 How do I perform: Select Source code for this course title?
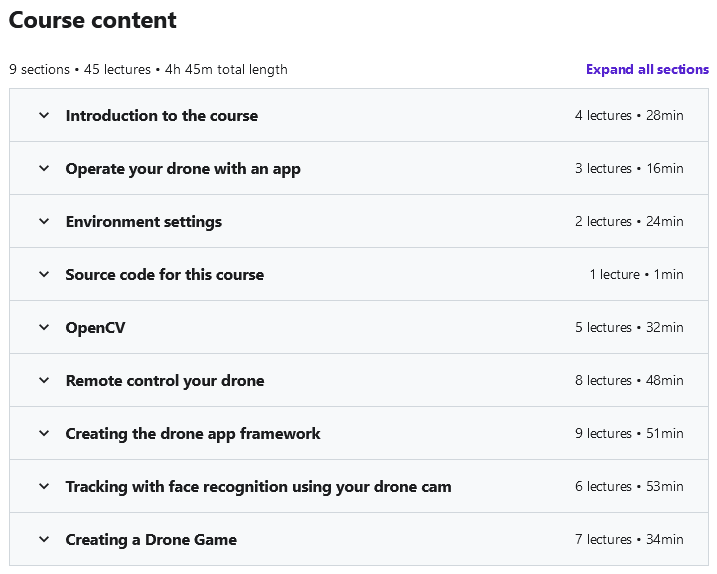[165, 274]
